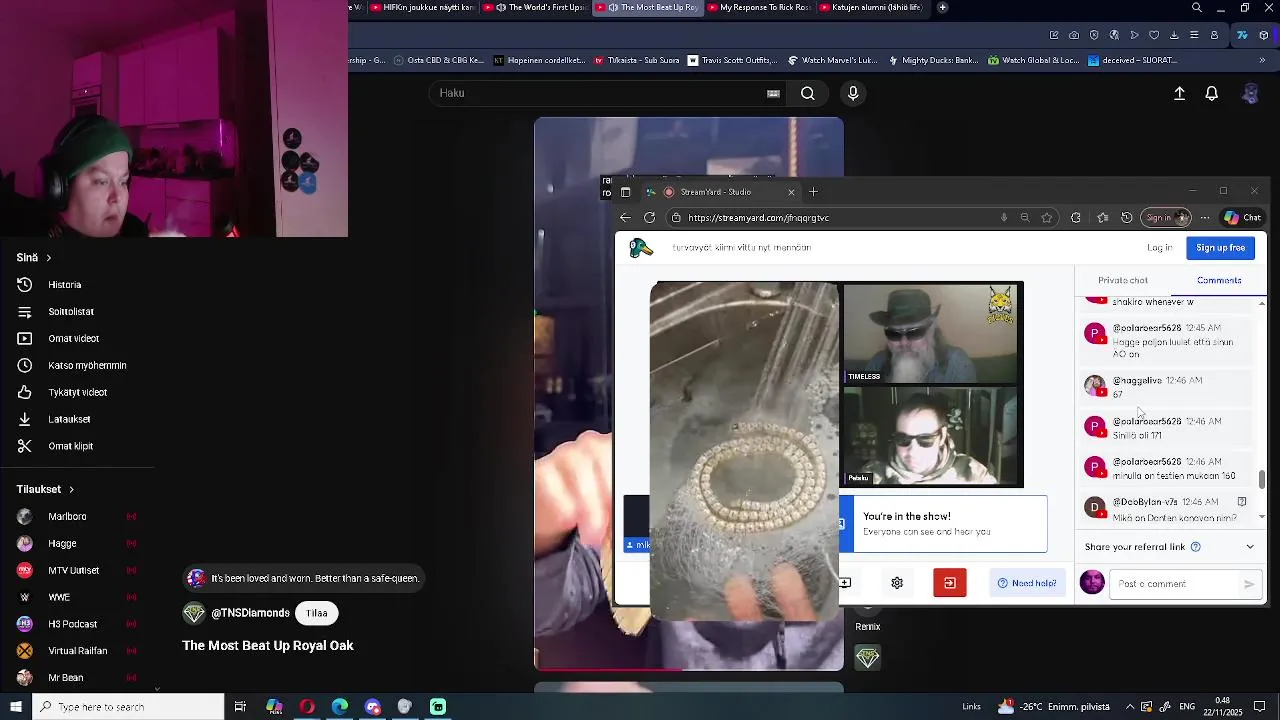
Task: Expand the Tilaukset section chevron
Action: click(71, 490)
